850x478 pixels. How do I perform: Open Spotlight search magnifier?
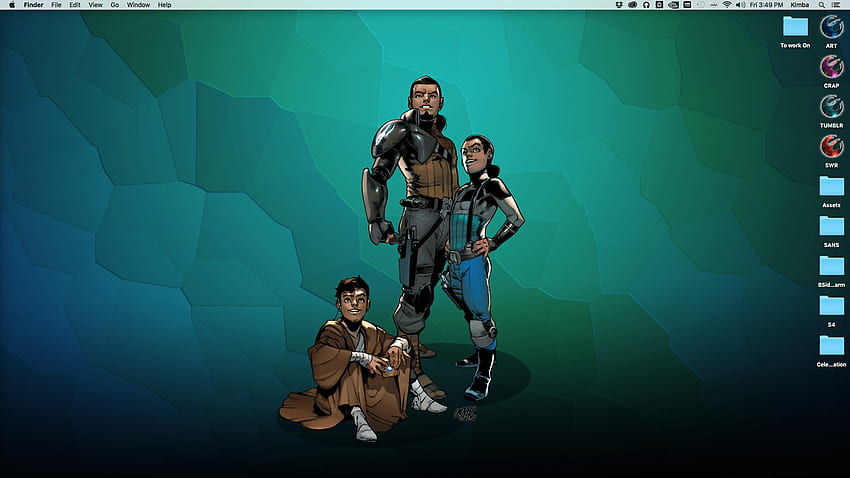tap(822, 5)
